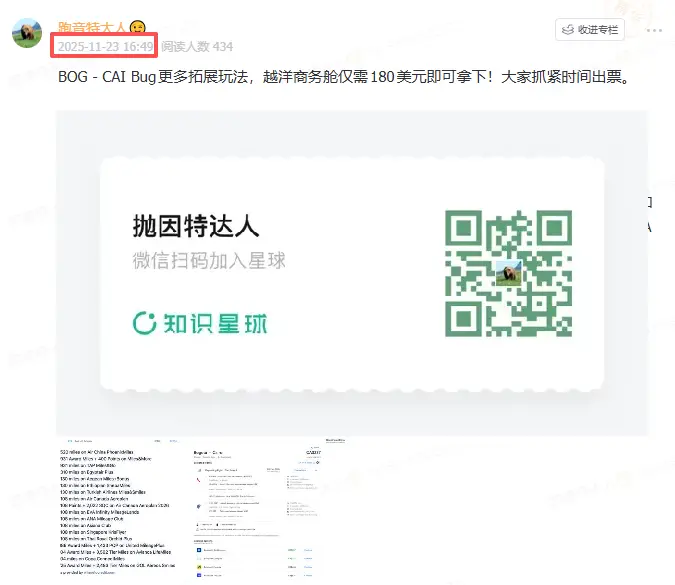Click the green QR code
This screenshot has height=585, width=675.
[x=508, y=273]
